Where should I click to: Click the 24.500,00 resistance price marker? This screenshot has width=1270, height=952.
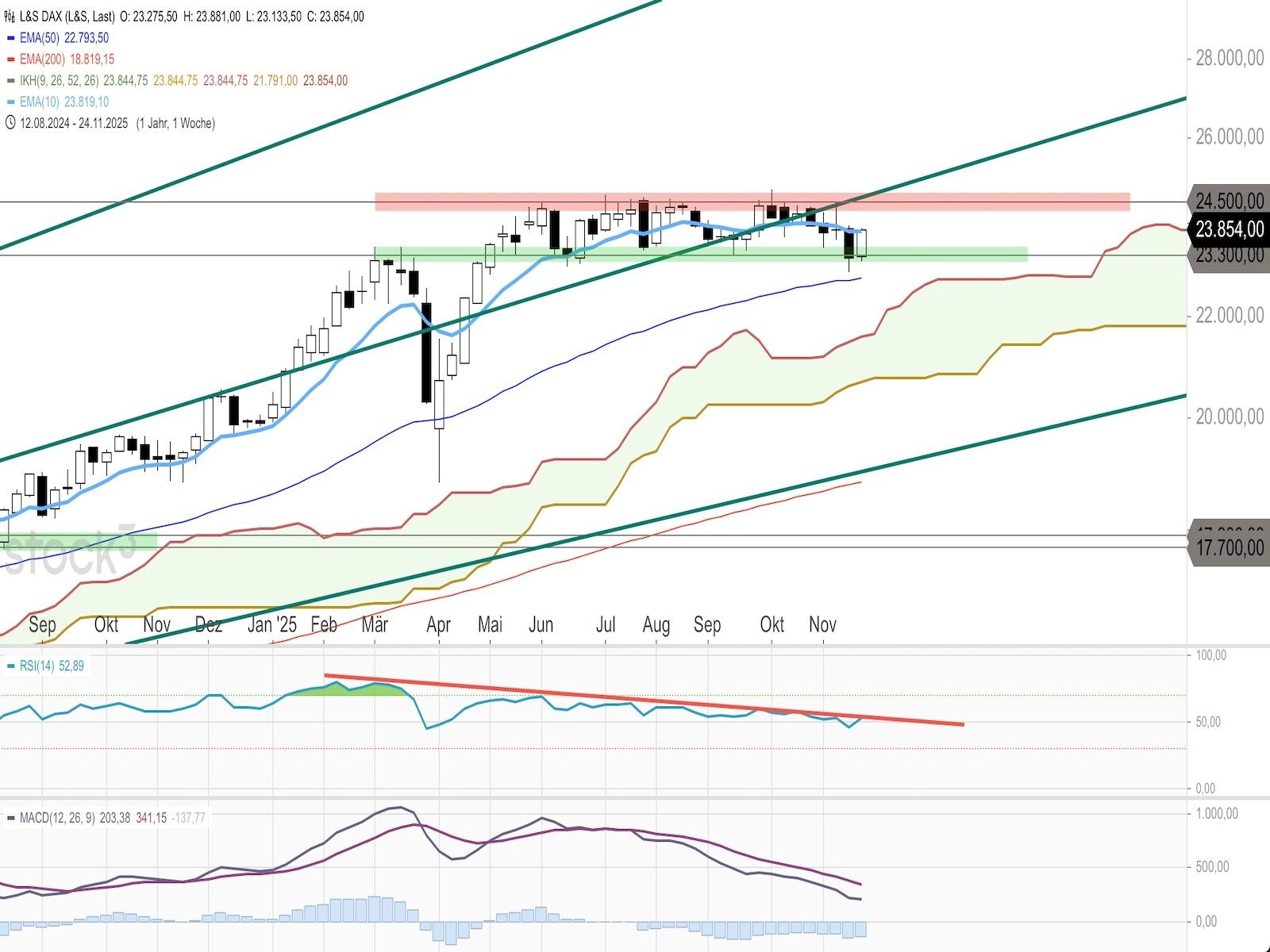click(1229, 200)
